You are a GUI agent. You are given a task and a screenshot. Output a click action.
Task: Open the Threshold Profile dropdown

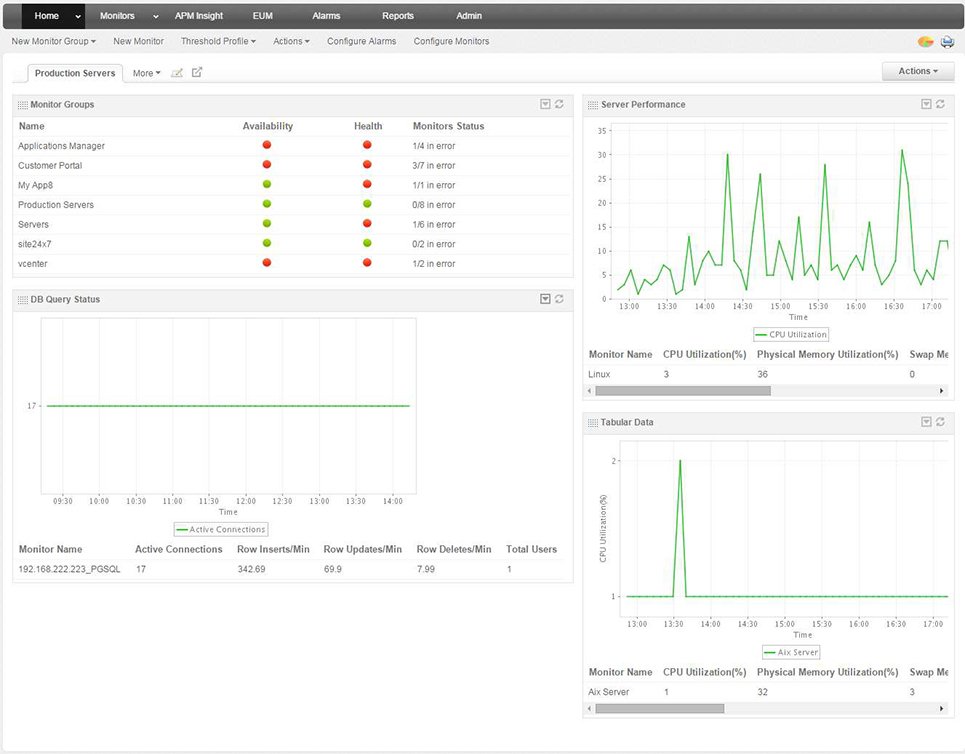217,41
